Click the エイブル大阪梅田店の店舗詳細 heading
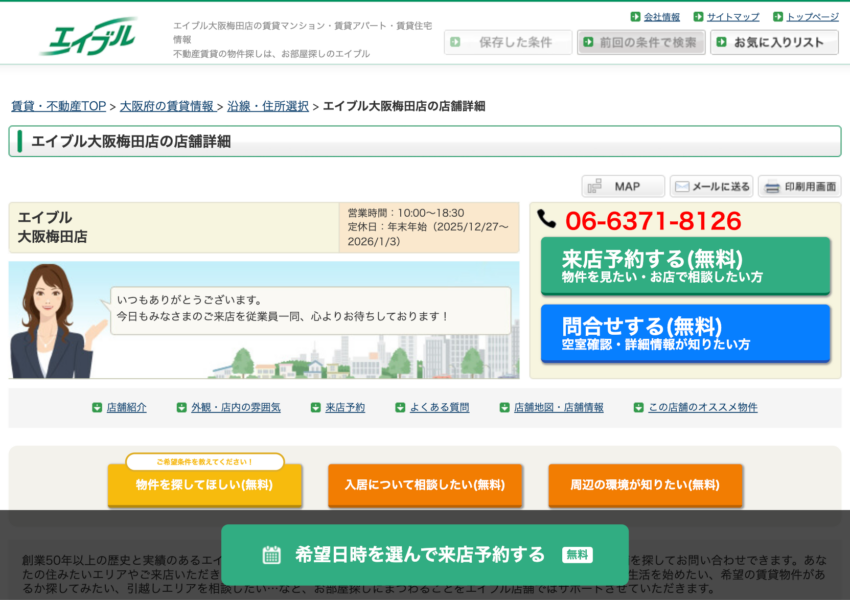Viewport: 850px width, 600px height. [x=131, y=141]
